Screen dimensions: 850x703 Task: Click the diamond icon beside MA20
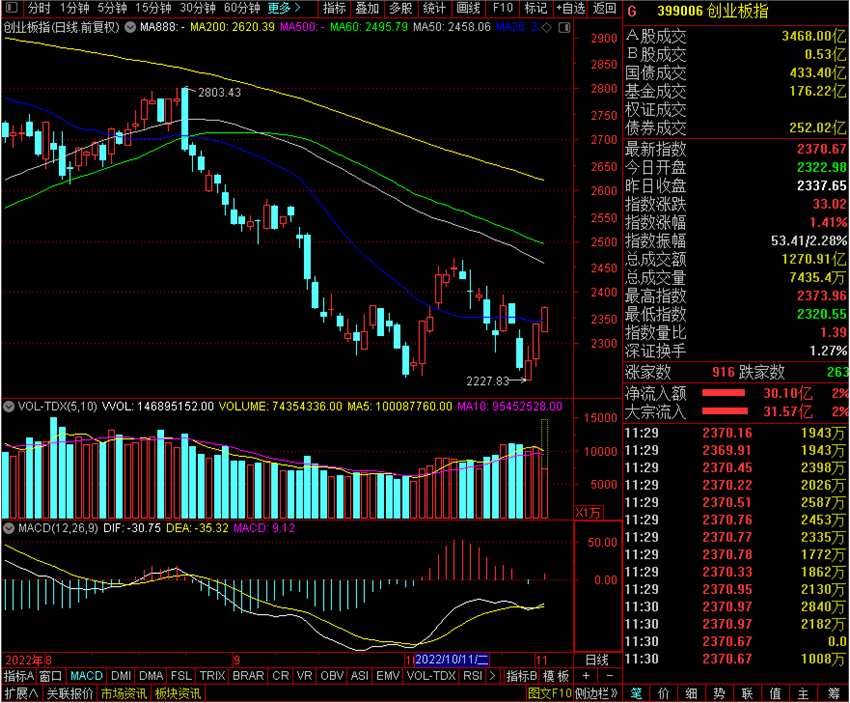[547, 27]
